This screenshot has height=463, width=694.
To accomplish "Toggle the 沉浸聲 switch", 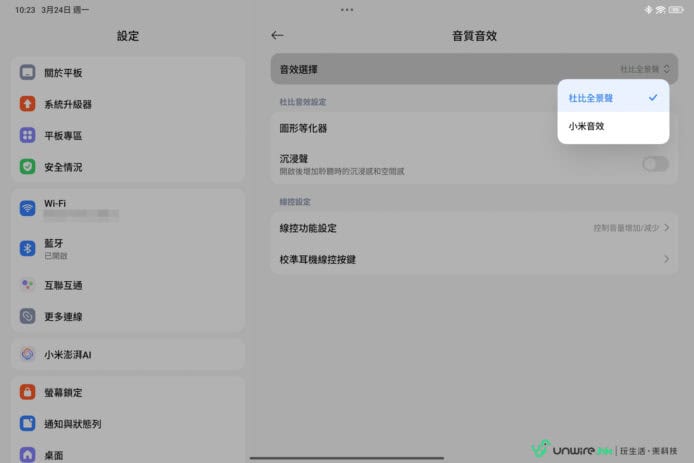I will (655, 164).
